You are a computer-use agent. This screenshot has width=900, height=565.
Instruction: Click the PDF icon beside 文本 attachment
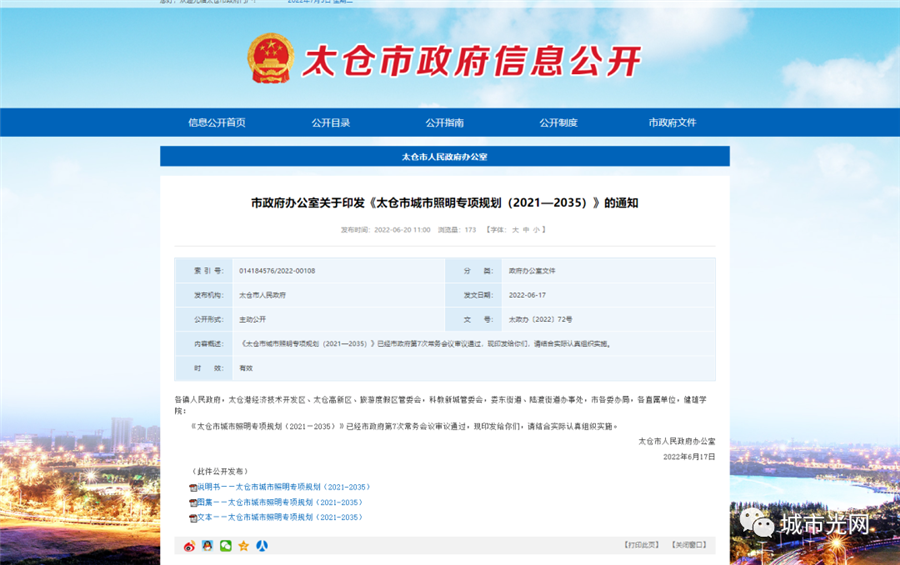point(193,518)
